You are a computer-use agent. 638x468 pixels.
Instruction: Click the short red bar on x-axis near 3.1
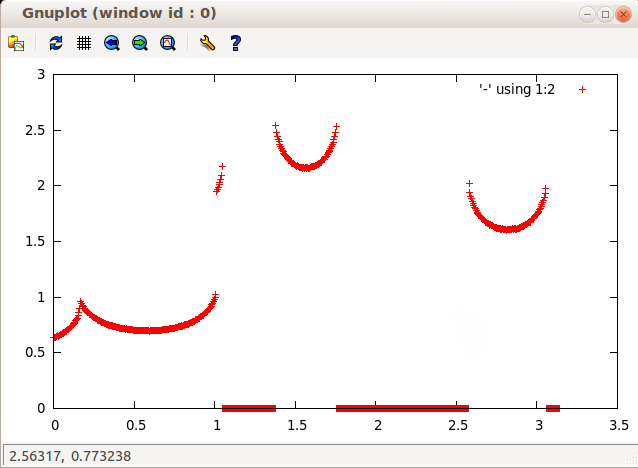point(552,408)
